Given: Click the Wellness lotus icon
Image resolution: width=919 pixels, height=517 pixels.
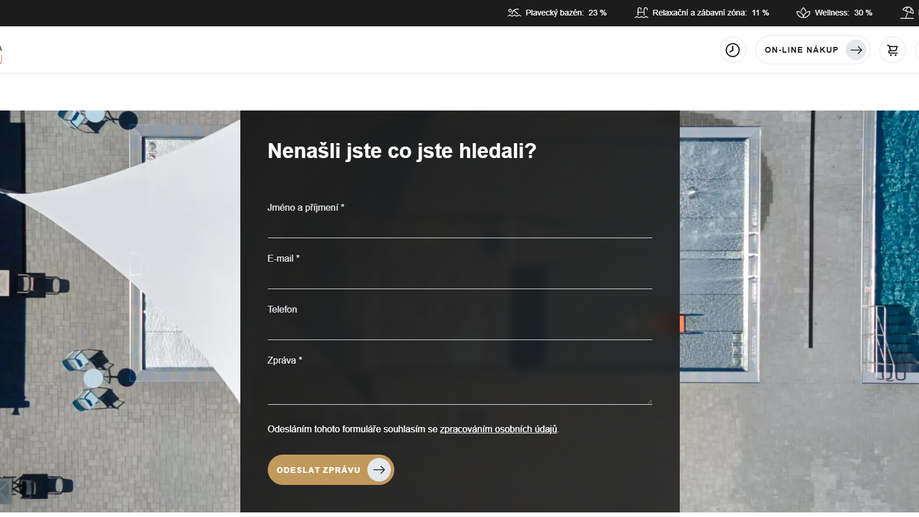Looking at the screenshot, I should coord(803,13).
